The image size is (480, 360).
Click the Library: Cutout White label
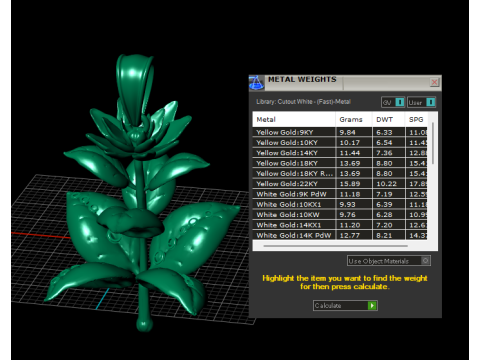click(x=303, y=102)
